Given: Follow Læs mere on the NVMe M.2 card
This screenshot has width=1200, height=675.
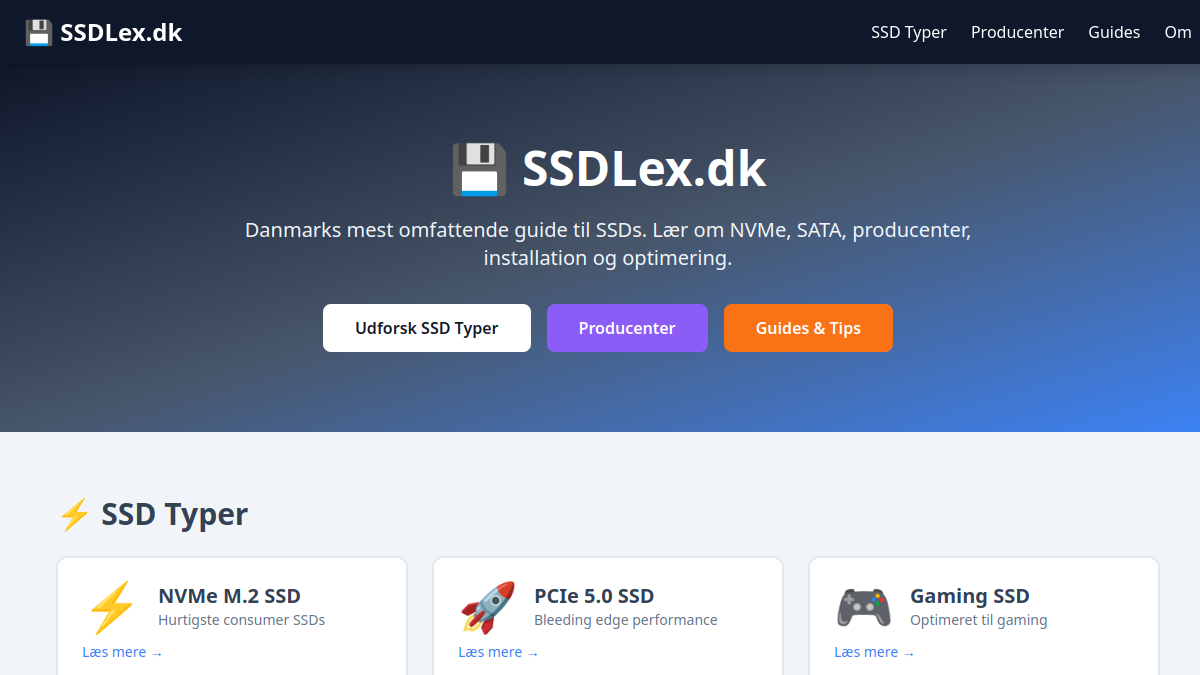Looking at the screenshot, I should point(122,651).
